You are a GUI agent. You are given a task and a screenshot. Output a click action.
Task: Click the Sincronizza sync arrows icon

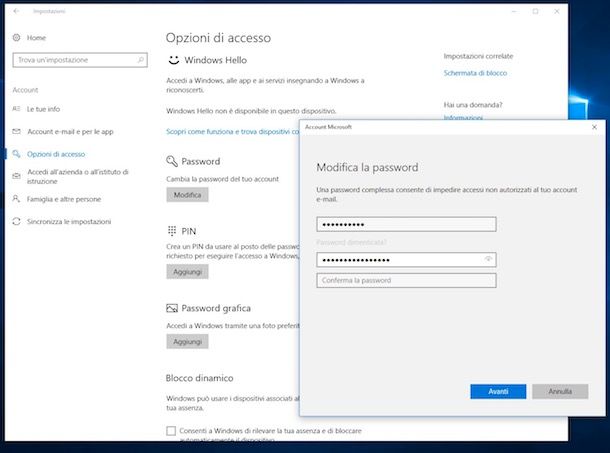[16, 221]
